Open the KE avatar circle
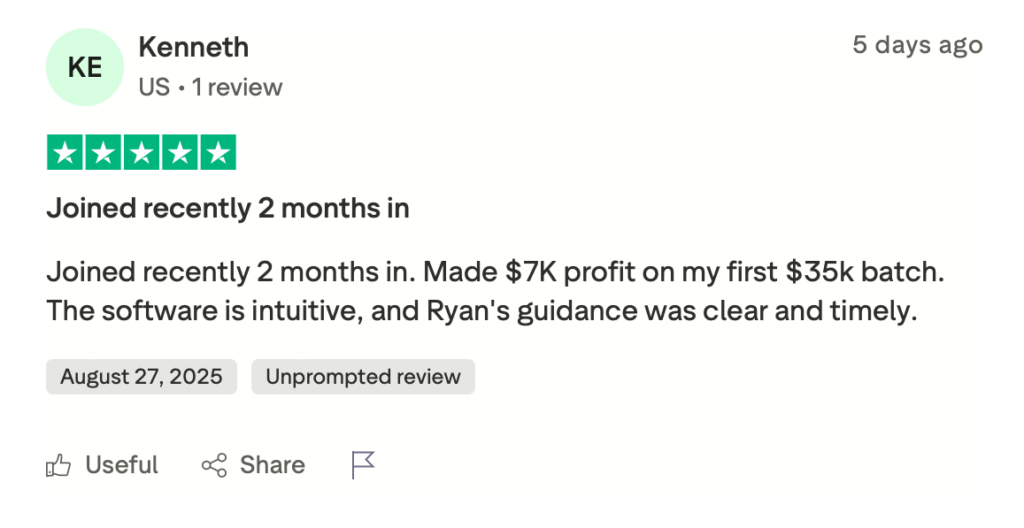 click(x=84, y=68)
